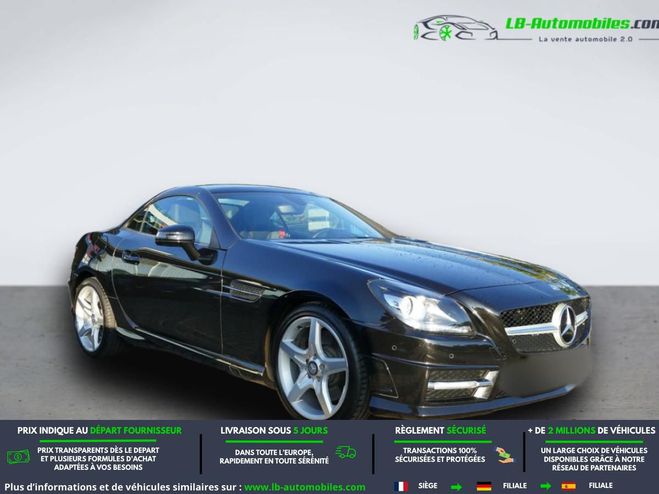Screen dimensions: 659x494
Task: Open the www.lb-automobiles.com link
Action: click(x=305, y=488)
